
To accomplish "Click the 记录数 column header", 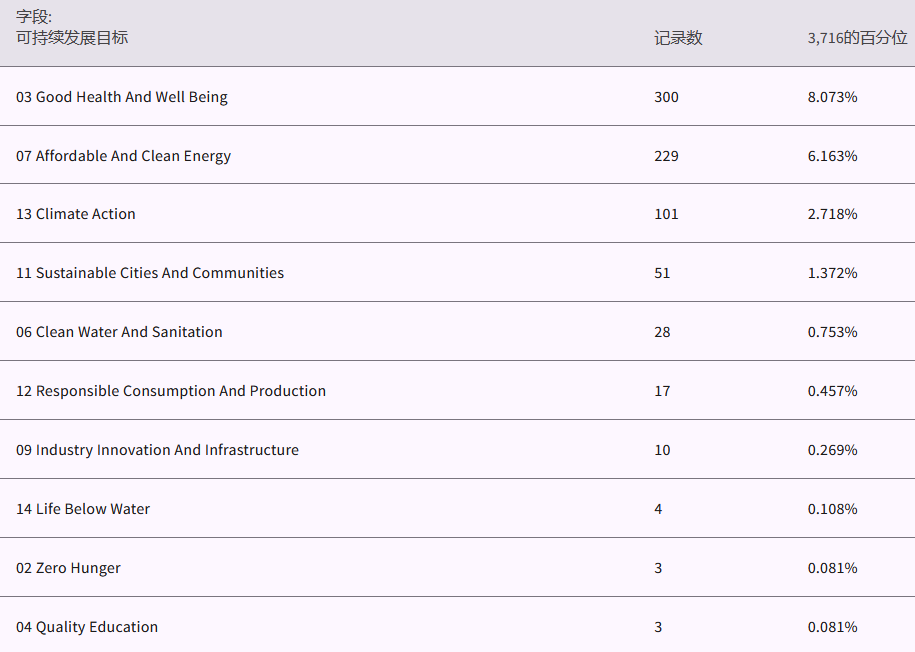I will (678, 38).
